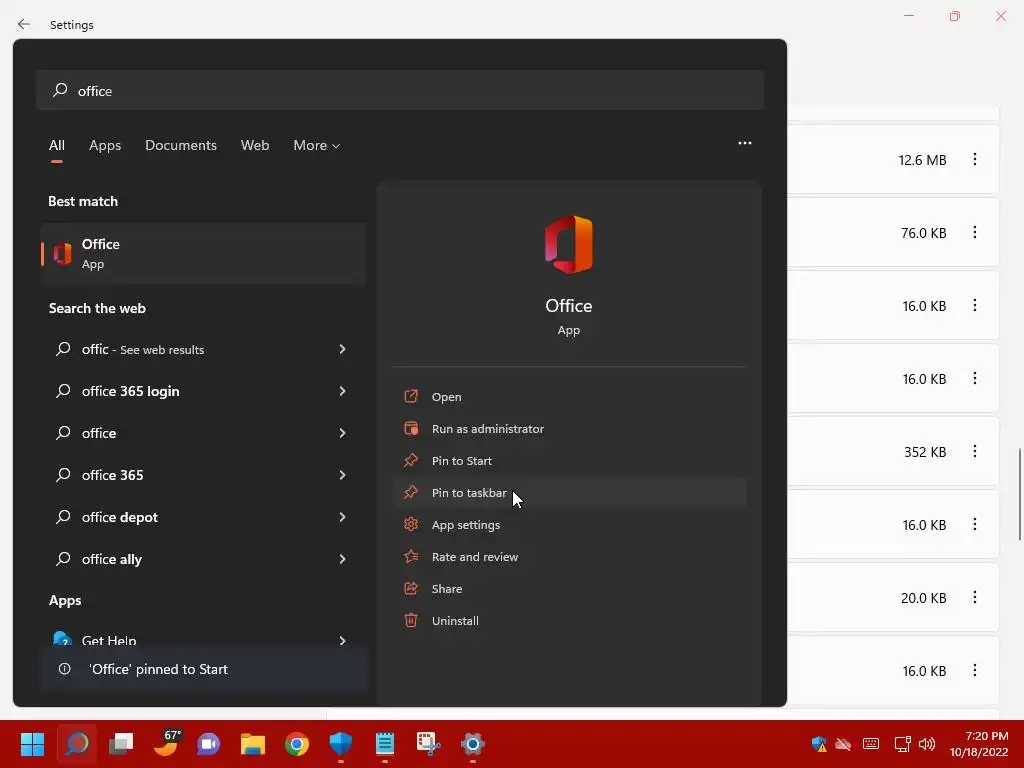
Task: Click the search box containing office
Action: (400, 91)
